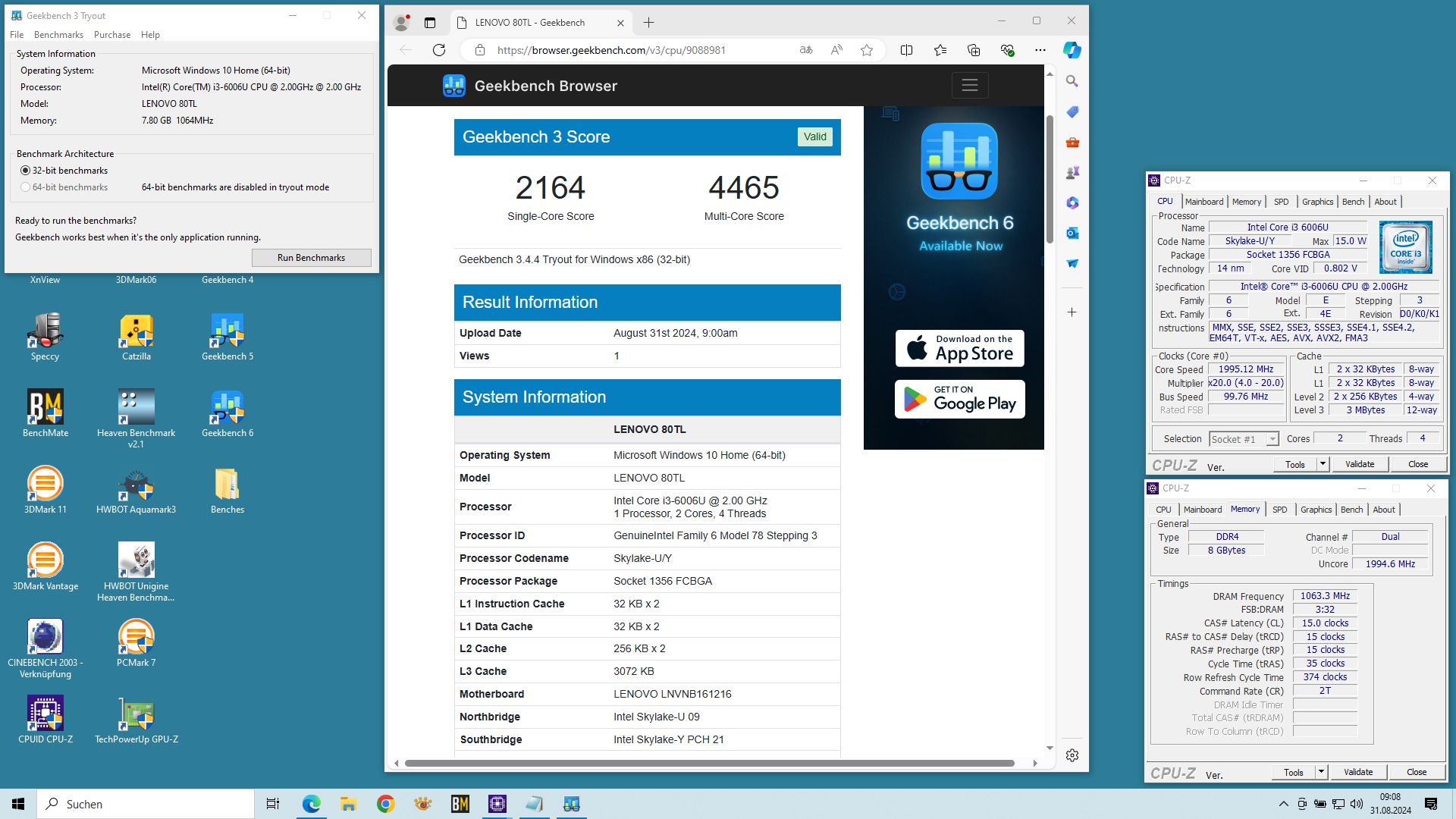1456x819 pixels.
Task: Open Purchase menu in Geekbench 3
Action: [x=112, y=35]
